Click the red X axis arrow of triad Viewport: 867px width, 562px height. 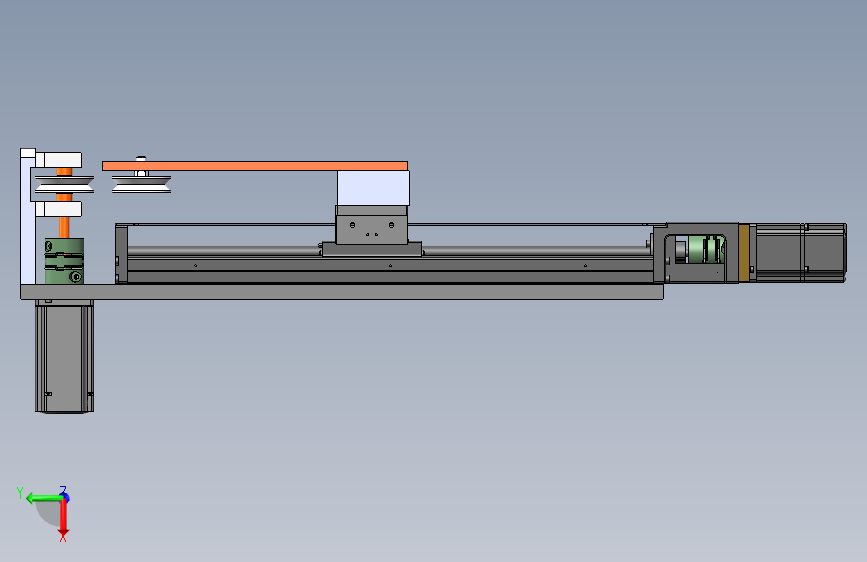[64, 518]
